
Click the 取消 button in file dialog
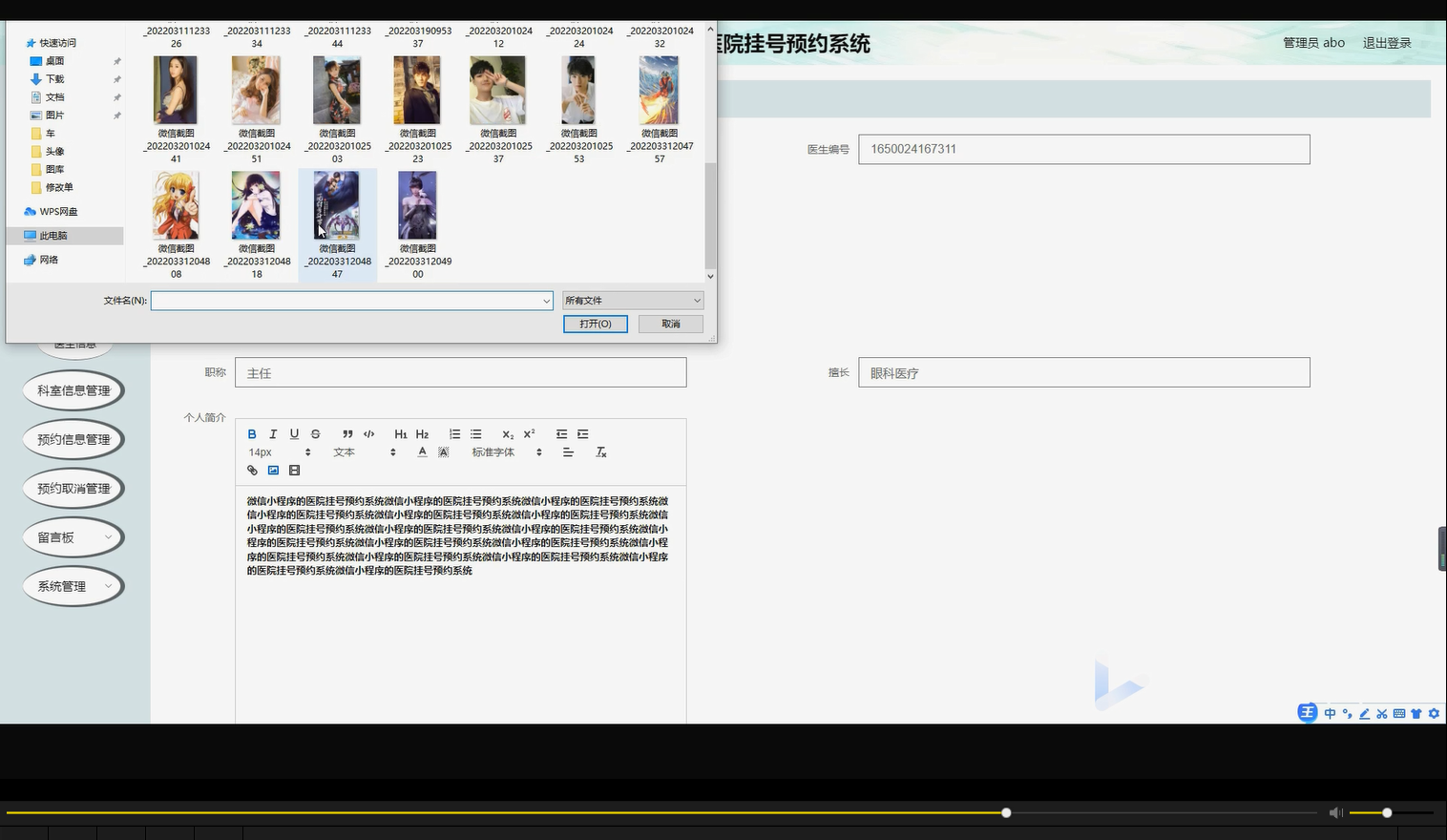[x=671, y=324]
